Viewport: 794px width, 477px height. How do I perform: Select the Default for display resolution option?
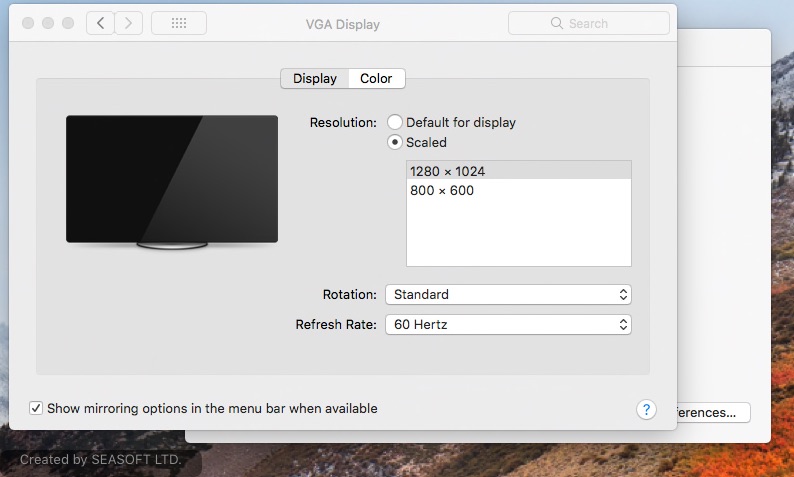coord(395,122)
